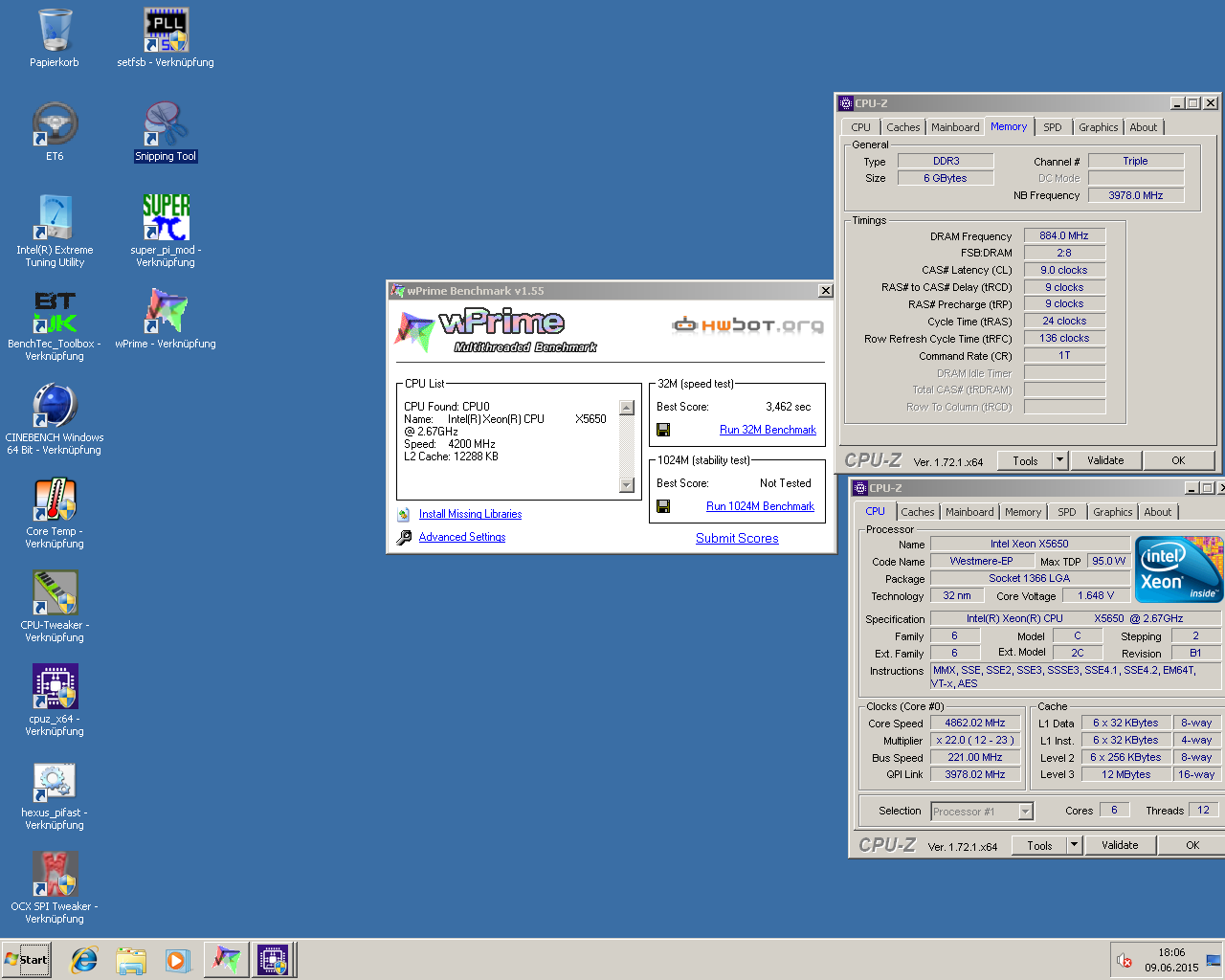Open the setfsb shortcut icon
Viewport: 1225px width, 980px height.
166,31
